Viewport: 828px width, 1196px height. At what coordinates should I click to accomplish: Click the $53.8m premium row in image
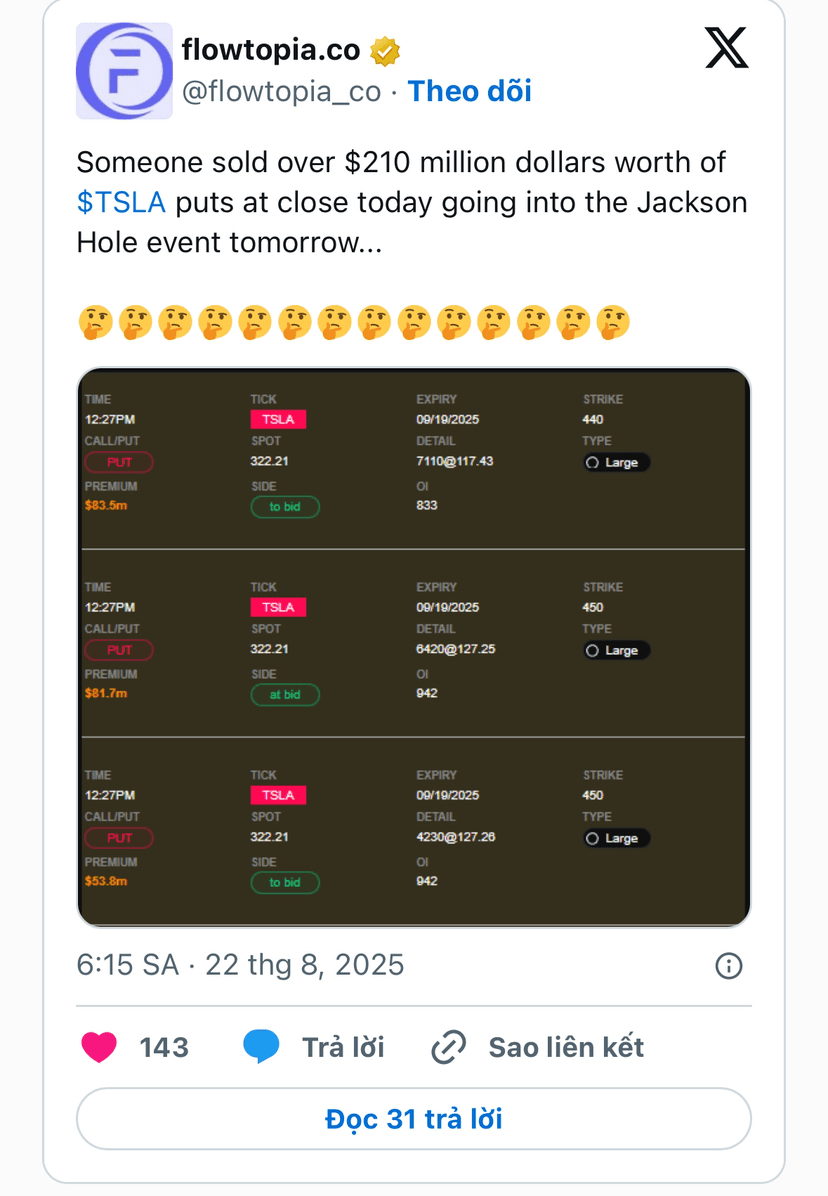(414, 830)
